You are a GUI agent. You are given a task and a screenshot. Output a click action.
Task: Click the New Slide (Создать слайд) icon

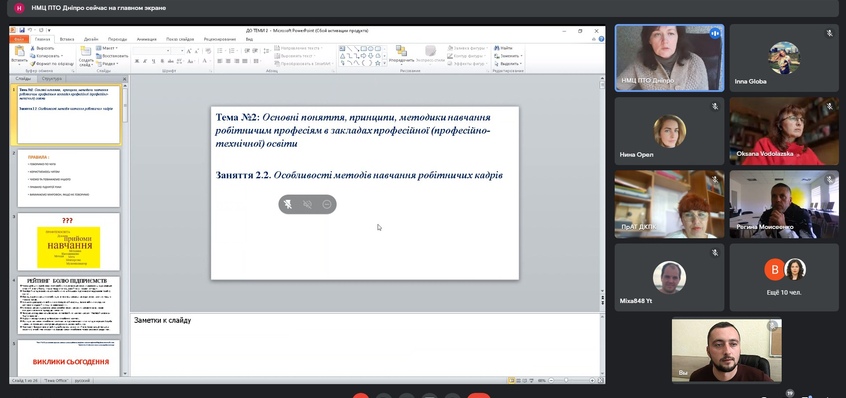click(x=86, y=51)
